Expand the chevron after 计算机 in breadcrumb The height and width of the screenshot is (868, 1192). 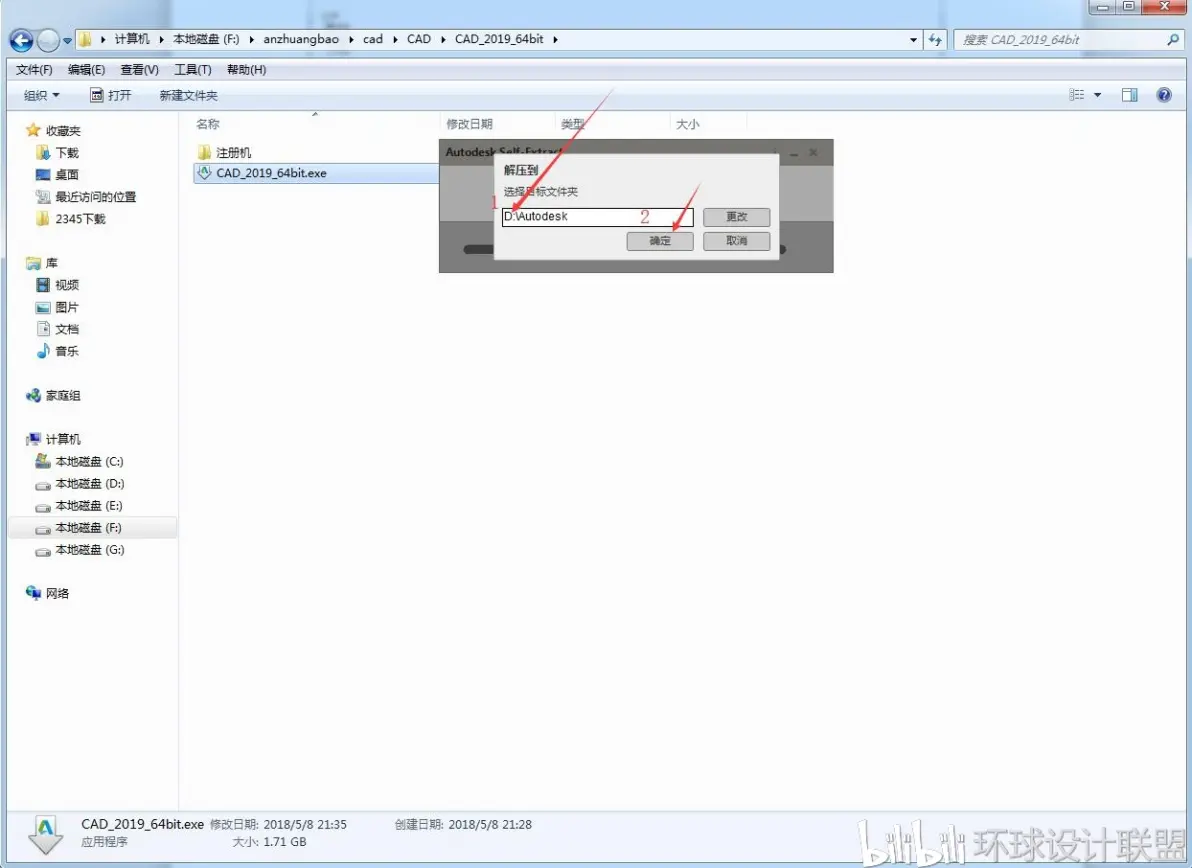[161, 40]
